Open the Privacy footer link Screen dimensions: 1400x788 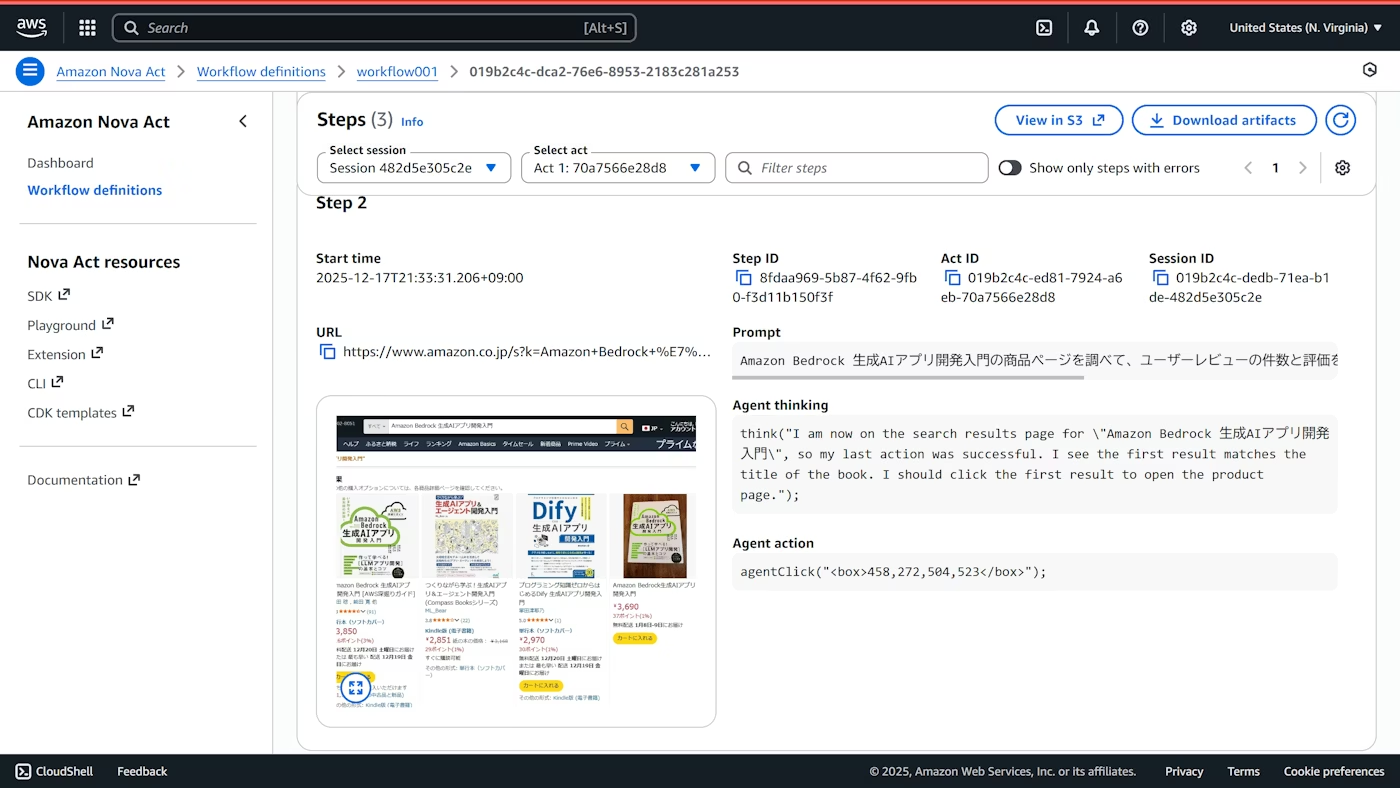click(x=1184, y=771)
